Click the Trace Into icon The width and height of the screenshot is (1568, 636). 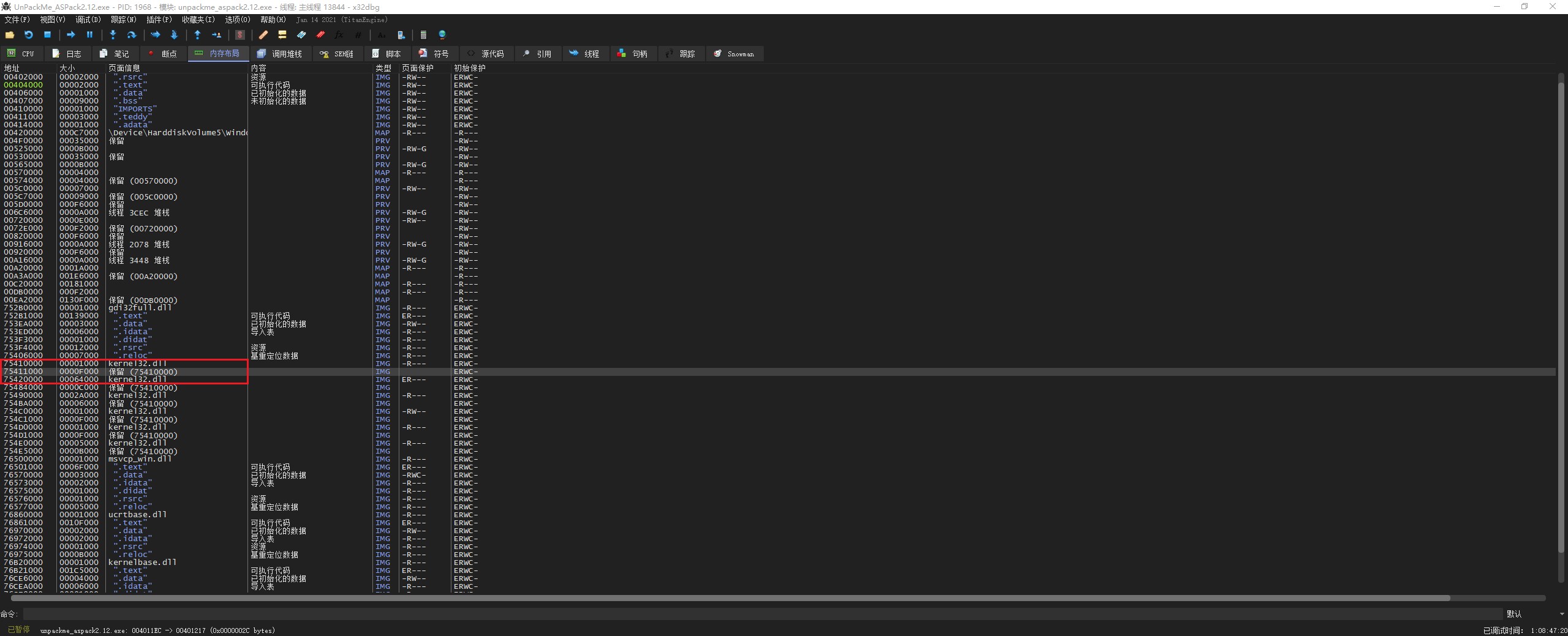155,35
